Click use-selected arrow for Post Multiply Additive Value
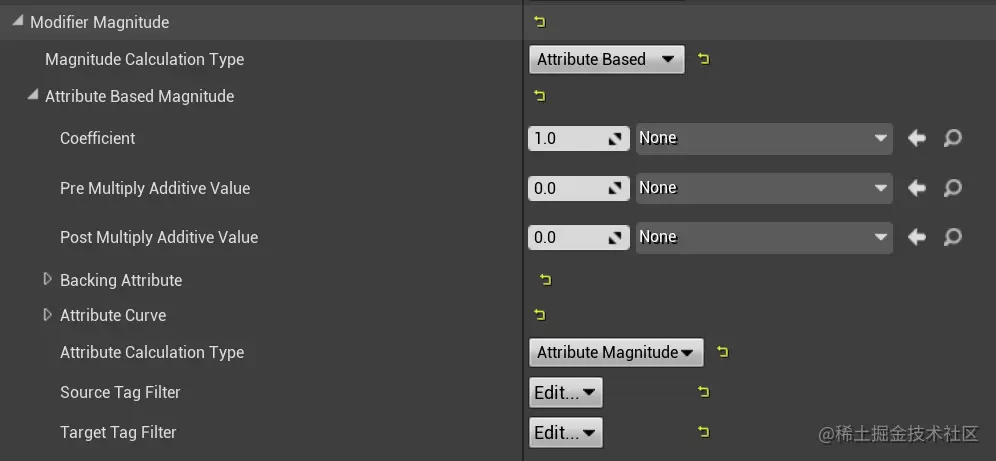996x461 pixels. click(916, 237)
